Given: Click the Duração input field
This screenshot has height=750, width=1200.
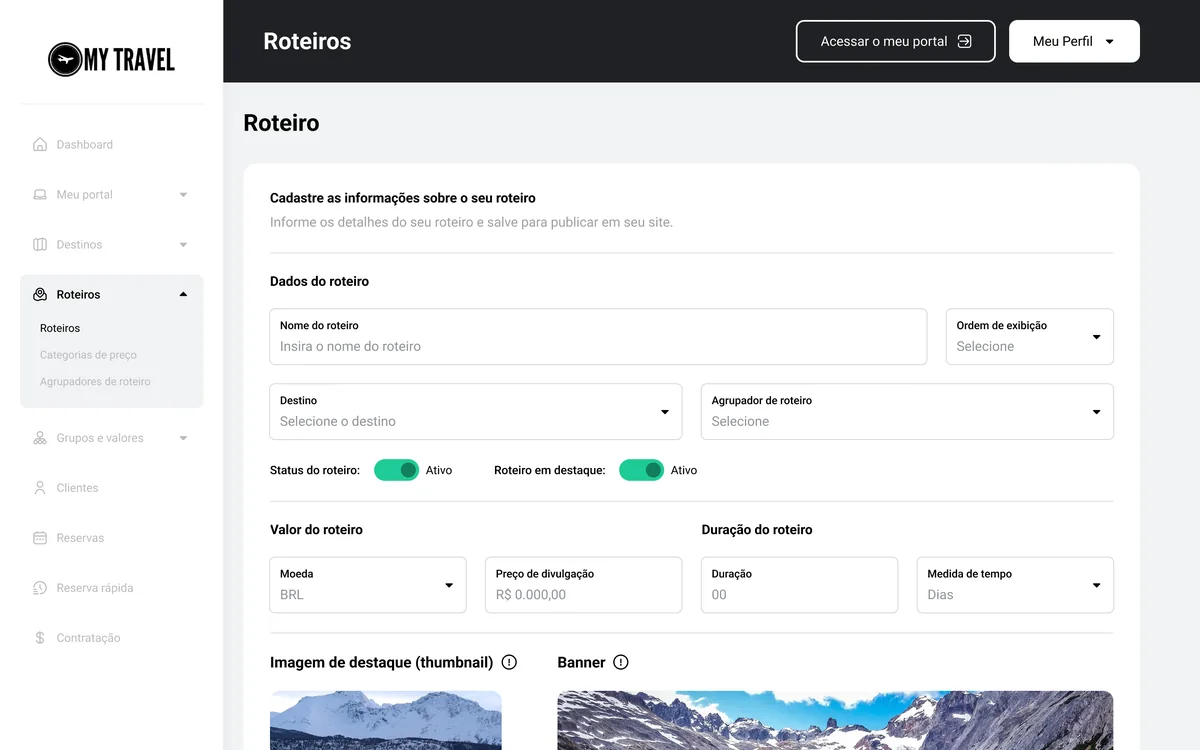Looking at the screenshot, I should 799,585.
